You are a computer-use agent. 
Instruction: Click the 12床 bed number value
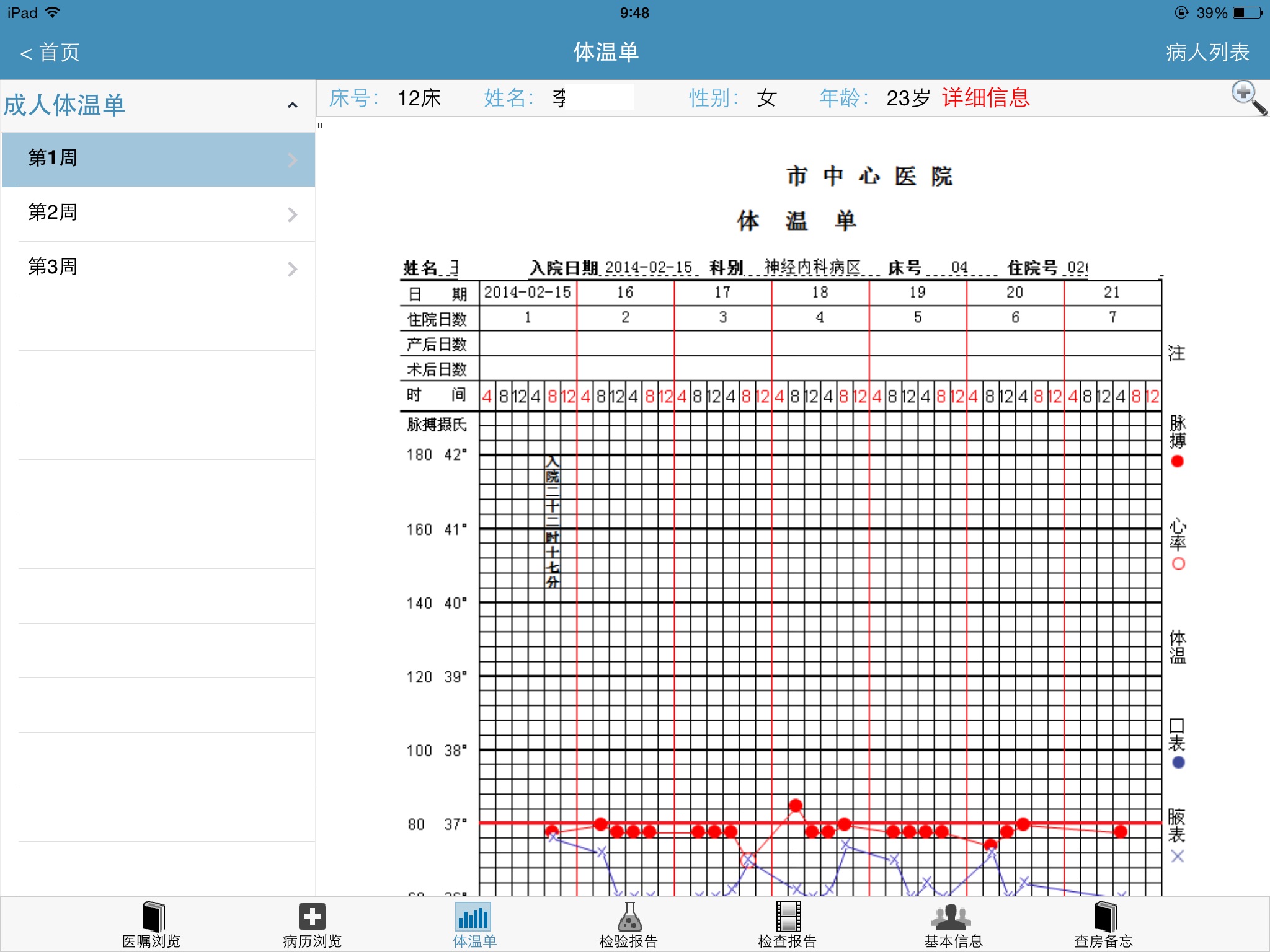(x=419, y=98)
